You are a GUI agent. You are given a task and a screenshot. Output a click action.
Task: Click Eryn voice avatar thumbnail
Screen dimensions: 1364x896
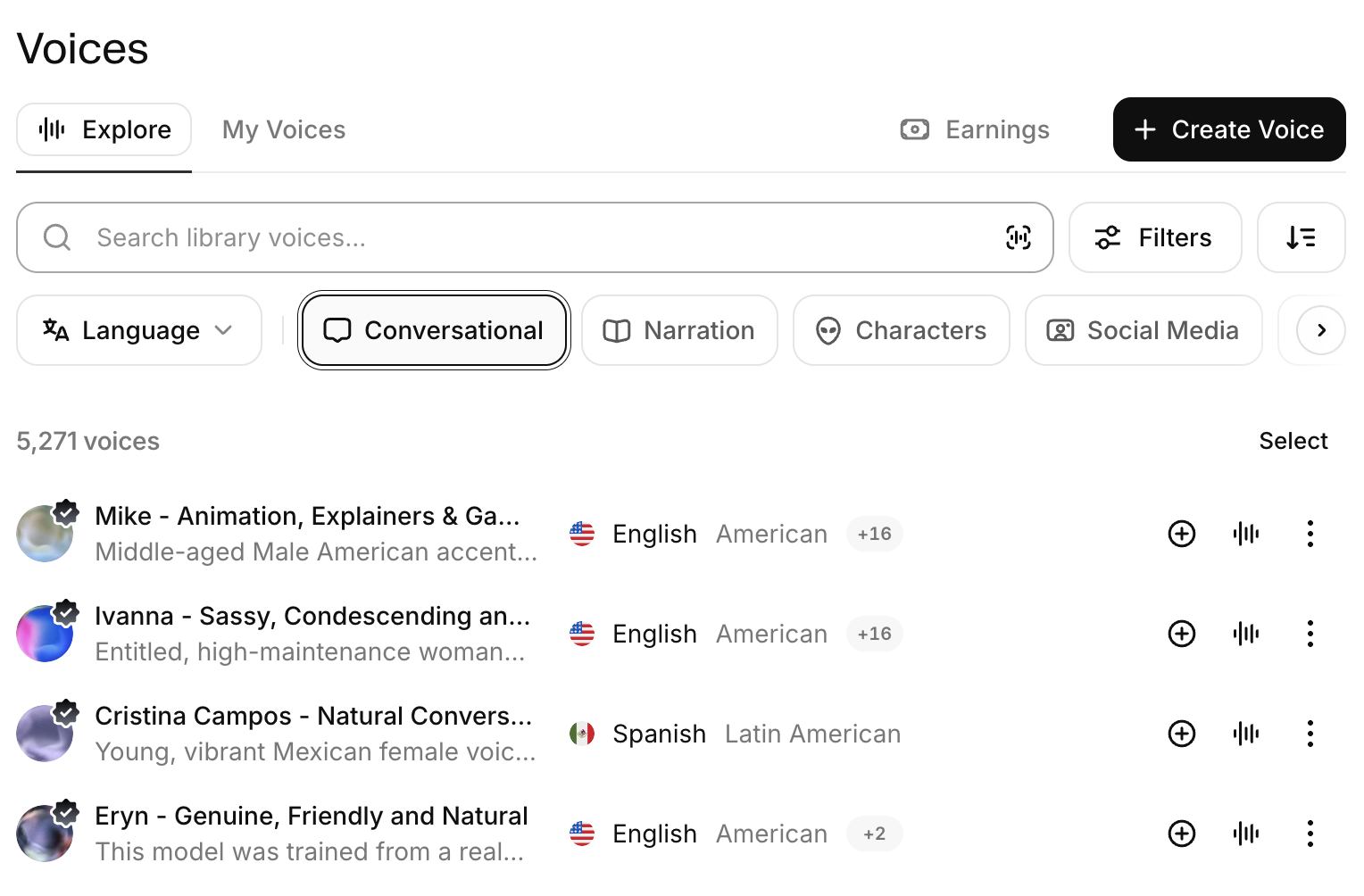coord(45,834)
